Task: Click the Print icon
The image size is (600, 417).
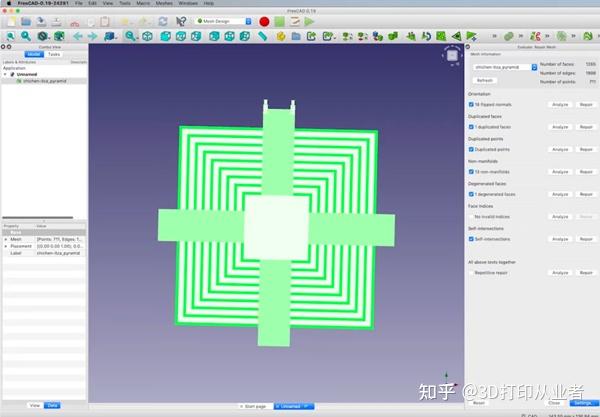Action: 56,22
